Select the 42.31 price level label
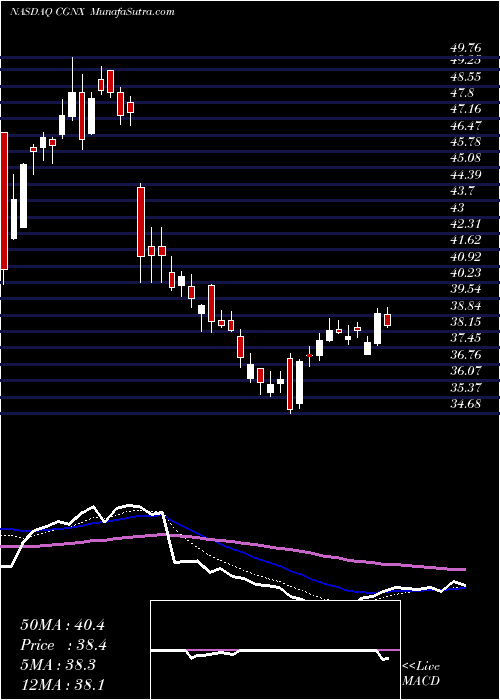The height and width of the screenshot is (700, 500). coord(465,224)
